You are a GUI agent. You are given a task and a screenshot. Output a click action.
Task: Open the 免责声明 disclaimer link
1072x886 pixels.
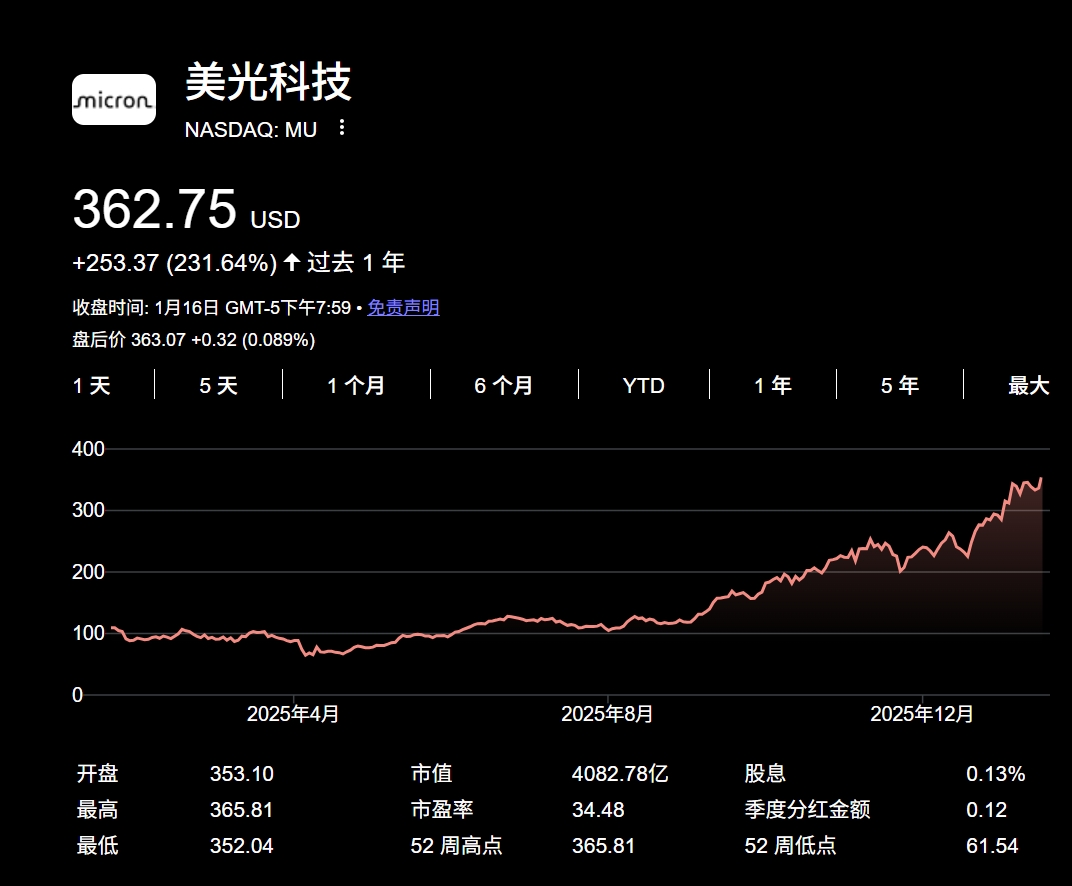[x=403, y=308]
